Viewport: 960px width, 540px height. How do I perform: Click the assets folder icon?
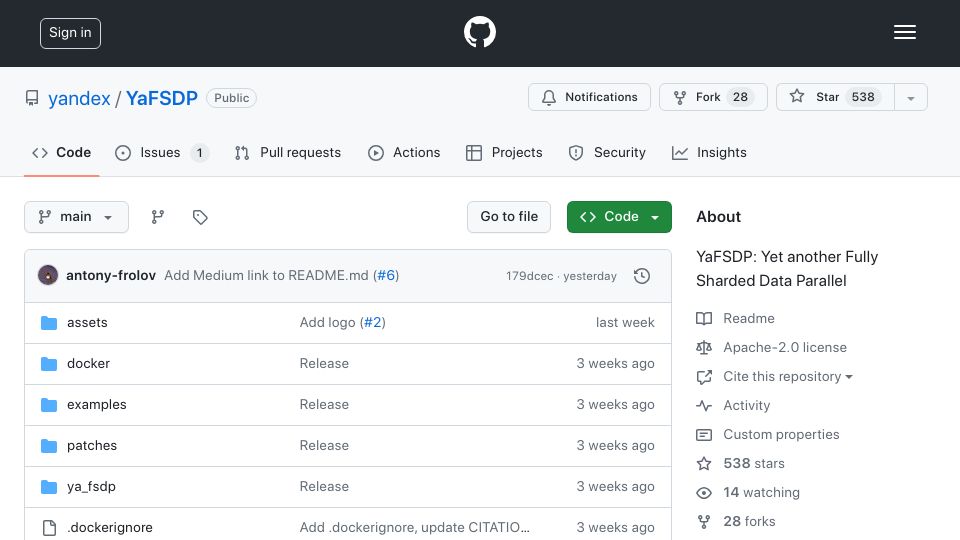click(x=49, y=323)
